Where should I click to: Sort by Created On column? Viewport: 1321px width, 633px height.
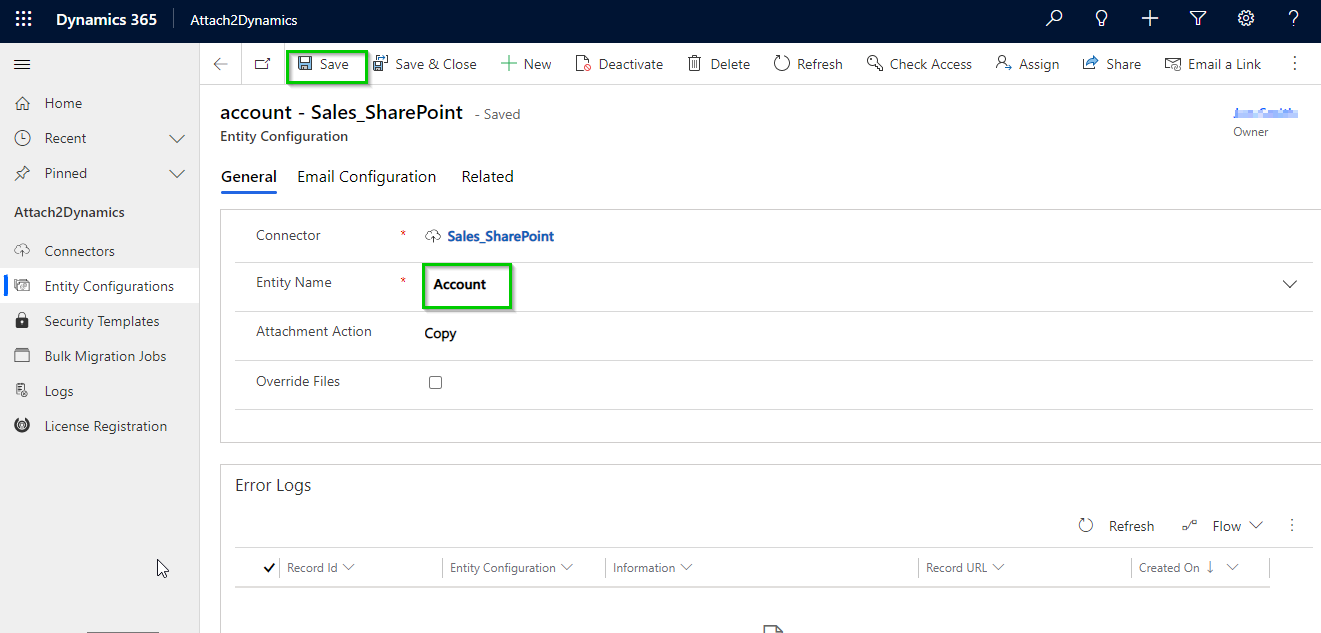1189,568
